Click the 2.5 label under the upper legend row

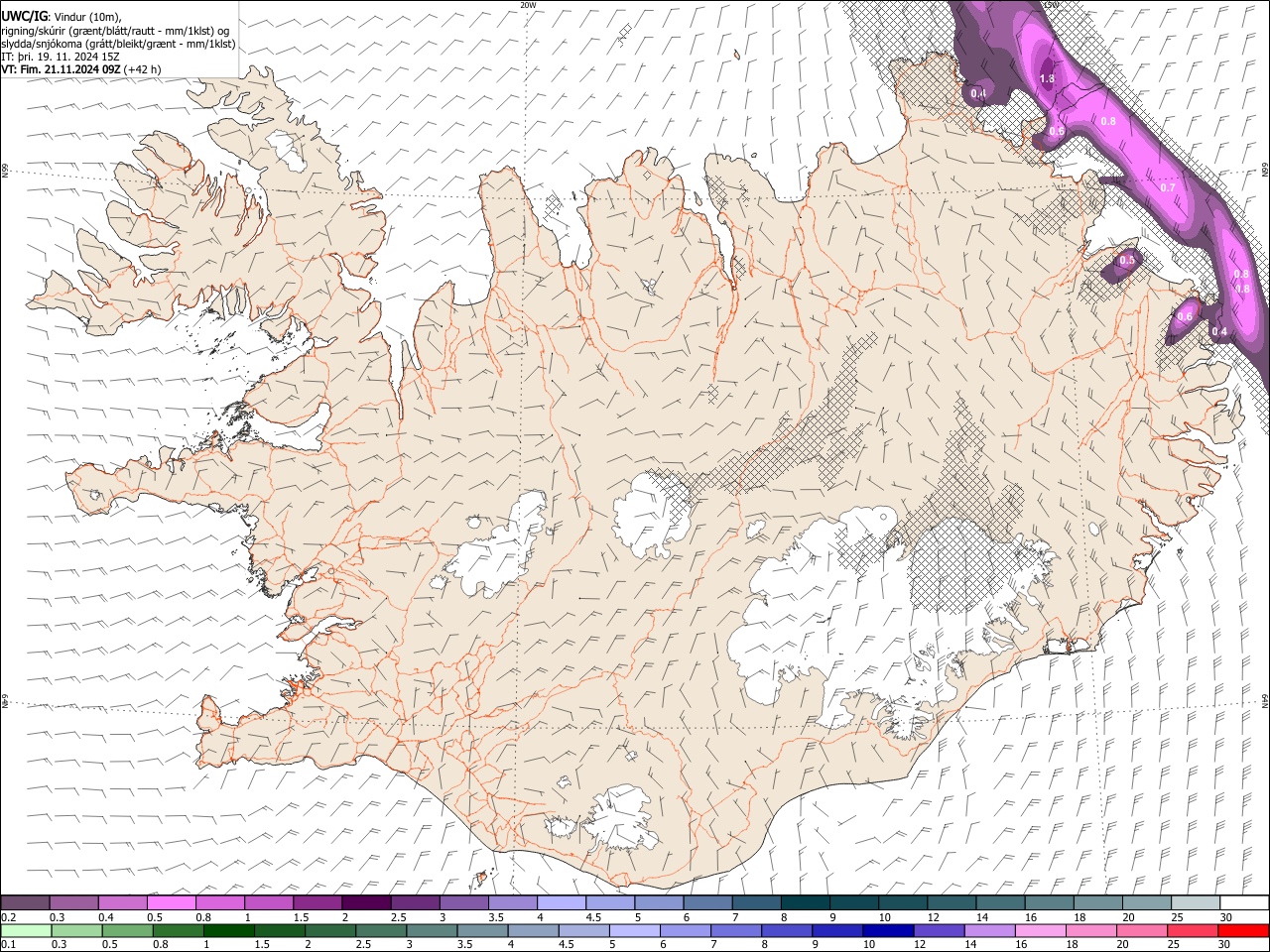398,917
